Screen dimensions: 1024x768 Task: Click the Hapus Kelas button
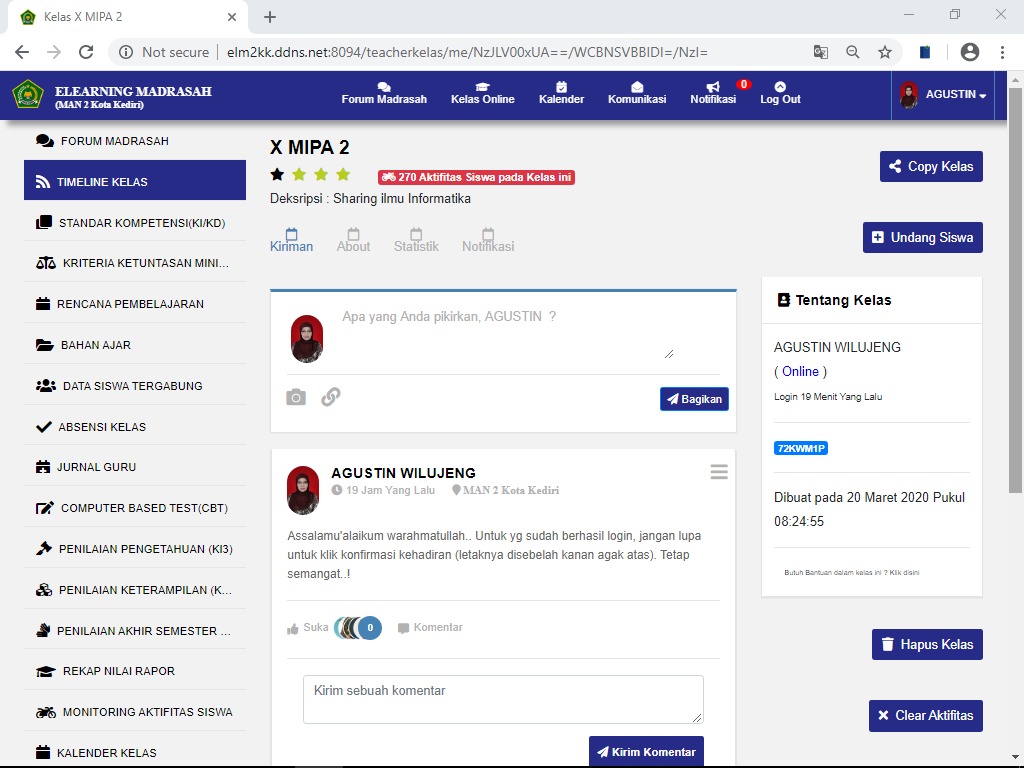coord(927,645)
